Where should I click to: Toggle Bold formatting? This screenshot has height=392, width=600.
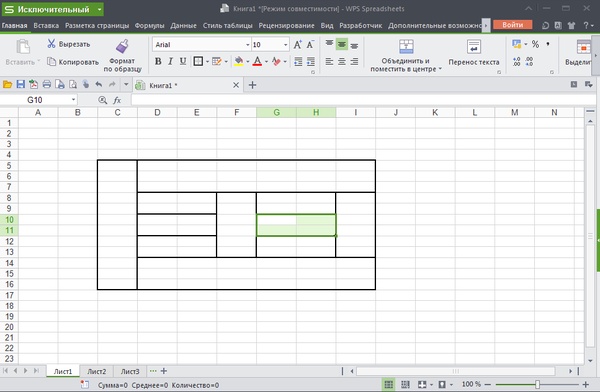coord(158,61)
